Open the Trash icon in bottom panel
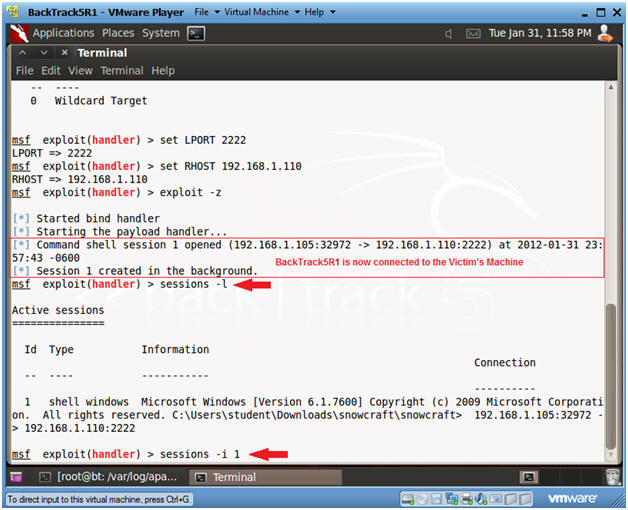Image resolution: width=628 pixels, height=510 pixels. (x=612, y=477)
